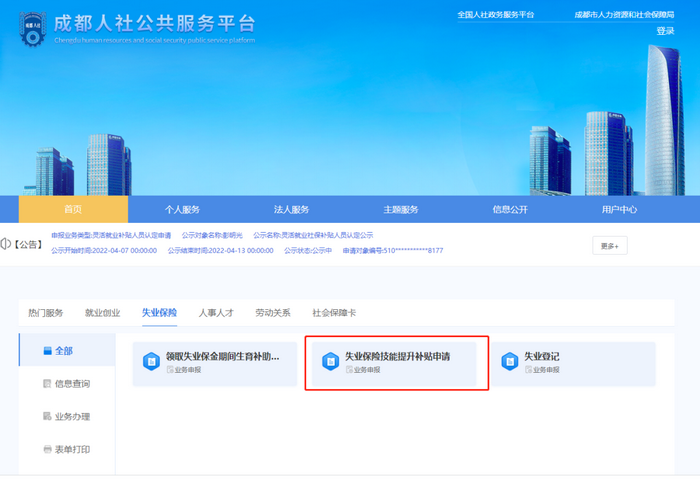The height and width of the screenshot is (480, 700).
Task: Open the 用户中心 navigation menu
Action: click(x=619, y=209)
